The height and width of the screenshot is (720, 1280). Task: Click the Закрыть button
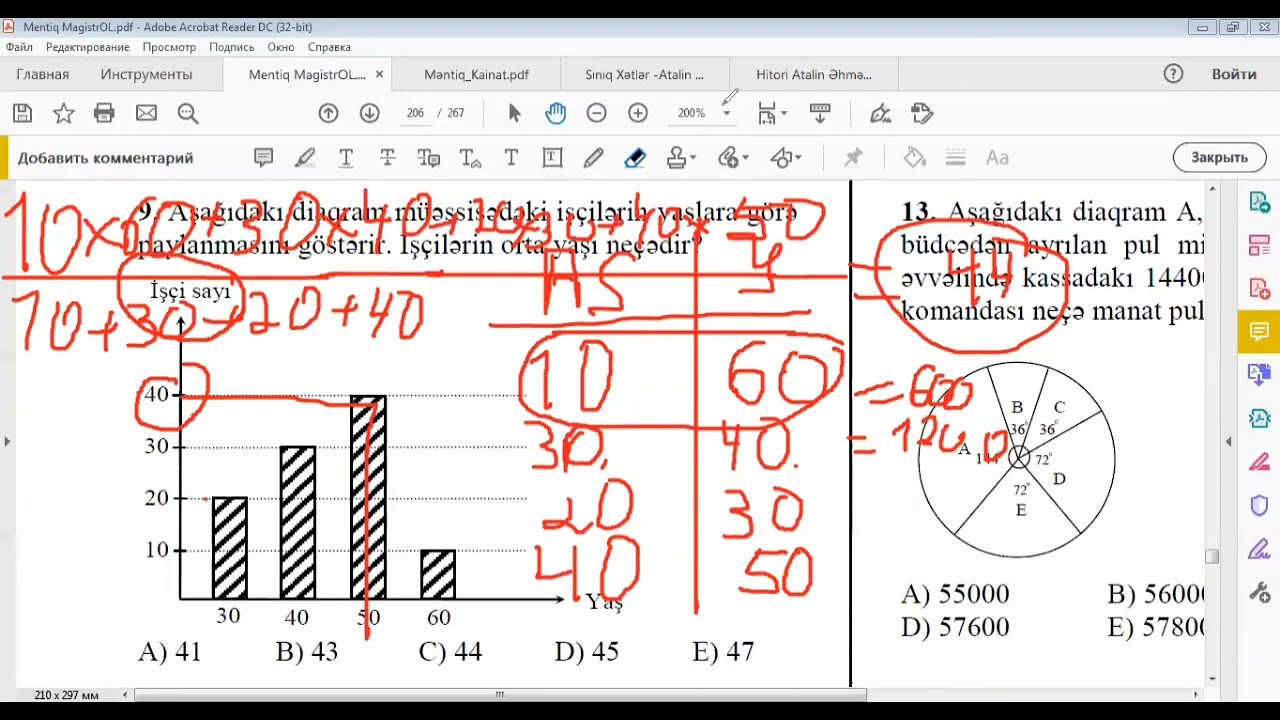(1219, 157)
